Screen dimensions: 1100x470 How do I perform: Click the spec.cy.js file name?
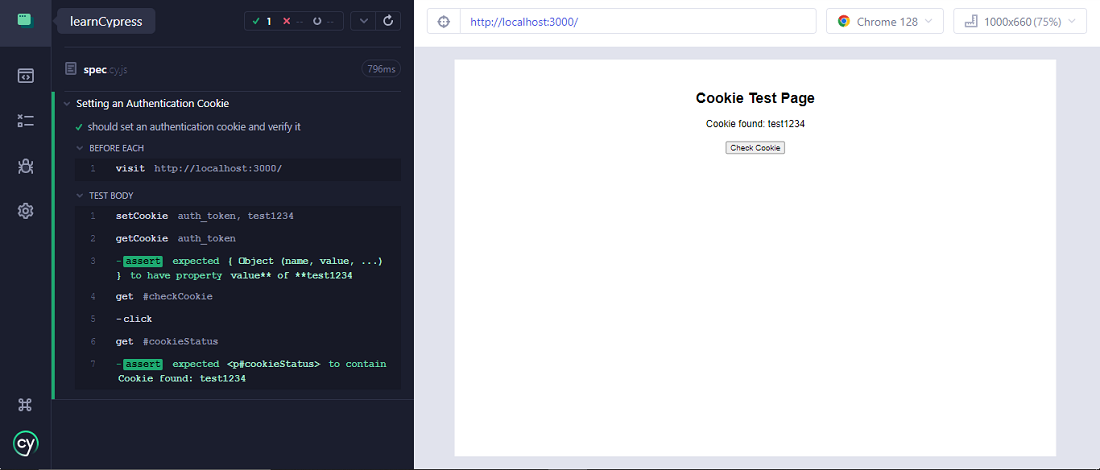(x=105, y=69)
